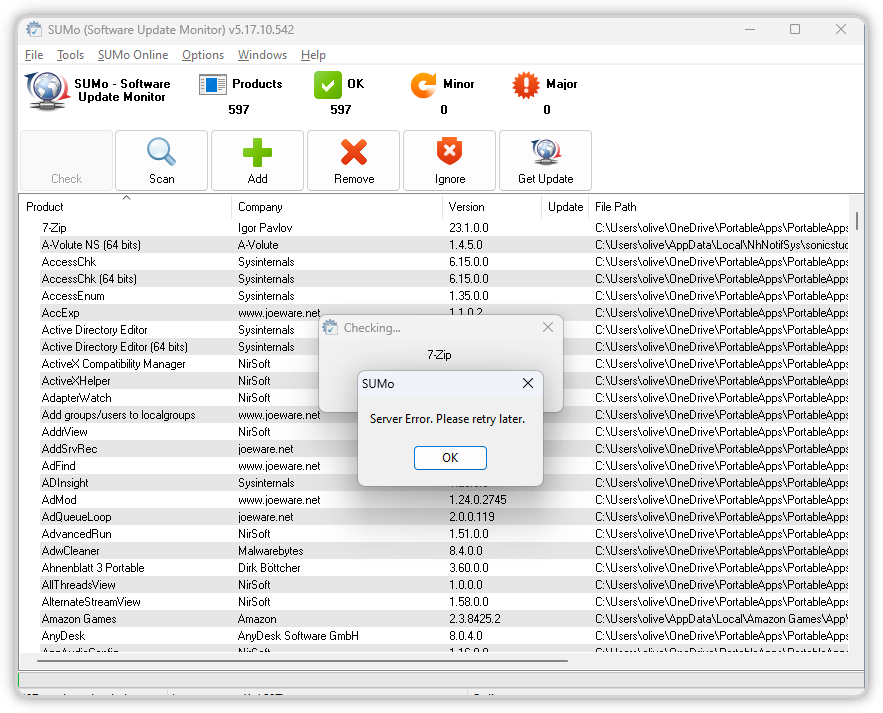Open the SUMo Online menu
Image resolution: width=883 pixels, height=713 pixels.
133,55
